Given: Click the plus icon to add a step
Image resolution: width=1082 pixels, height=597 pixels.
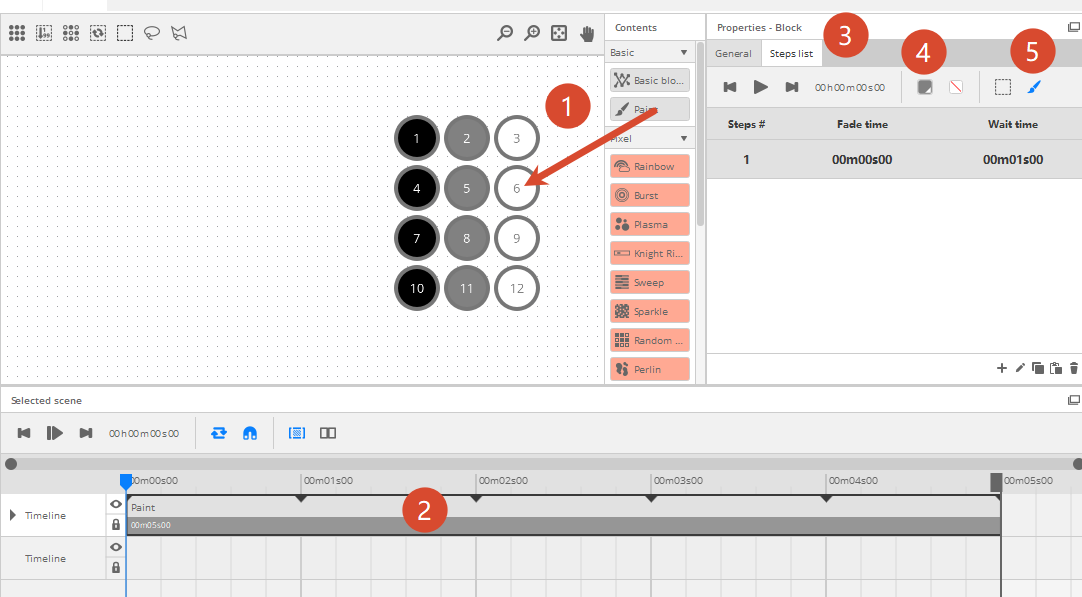Looking at the screenshot, I should point(1001,368).
